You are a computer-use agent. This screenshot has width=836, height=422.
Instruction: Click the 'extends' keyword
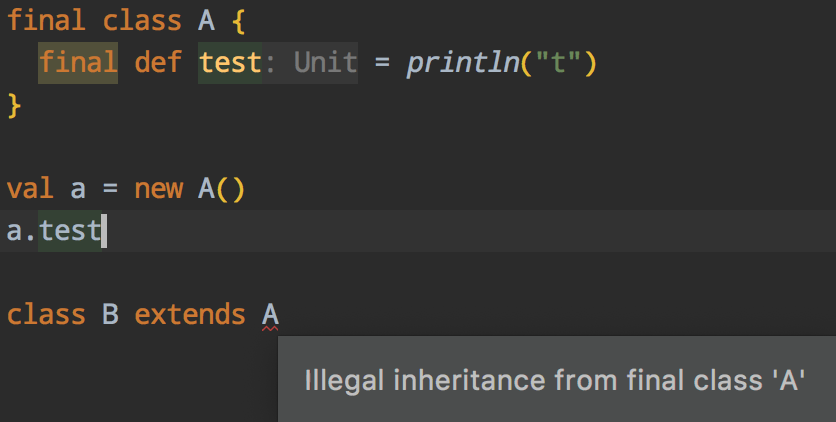[190, 314]
